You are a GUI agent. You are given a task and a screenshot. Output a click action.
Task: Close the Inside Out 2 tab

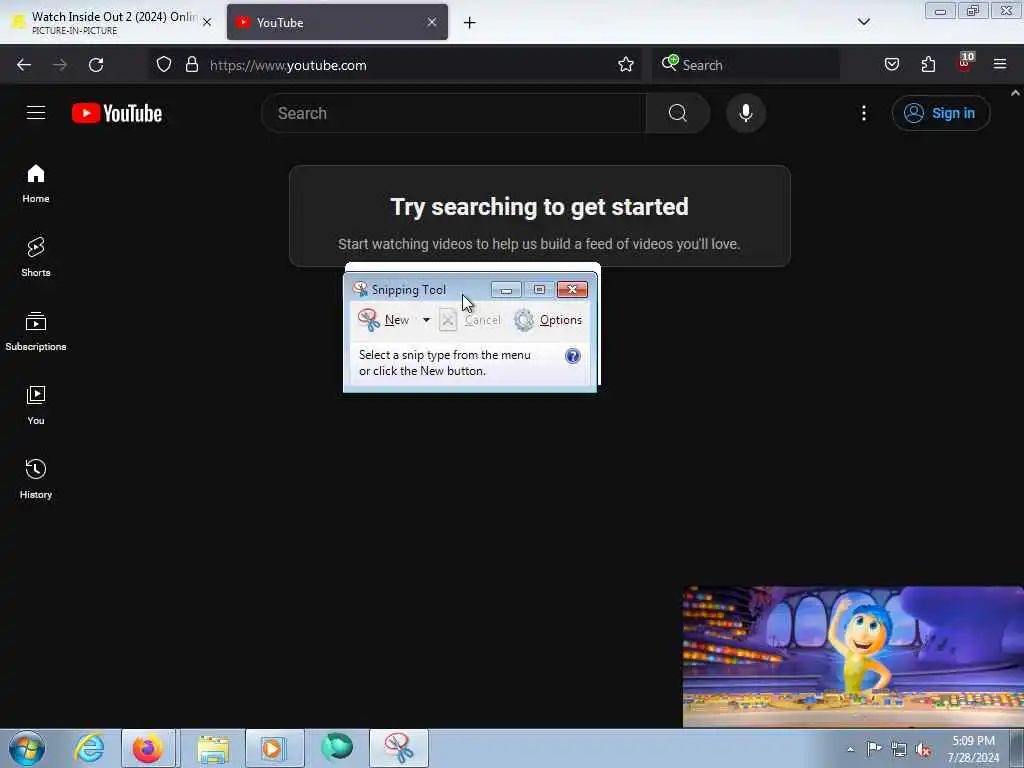207,22
